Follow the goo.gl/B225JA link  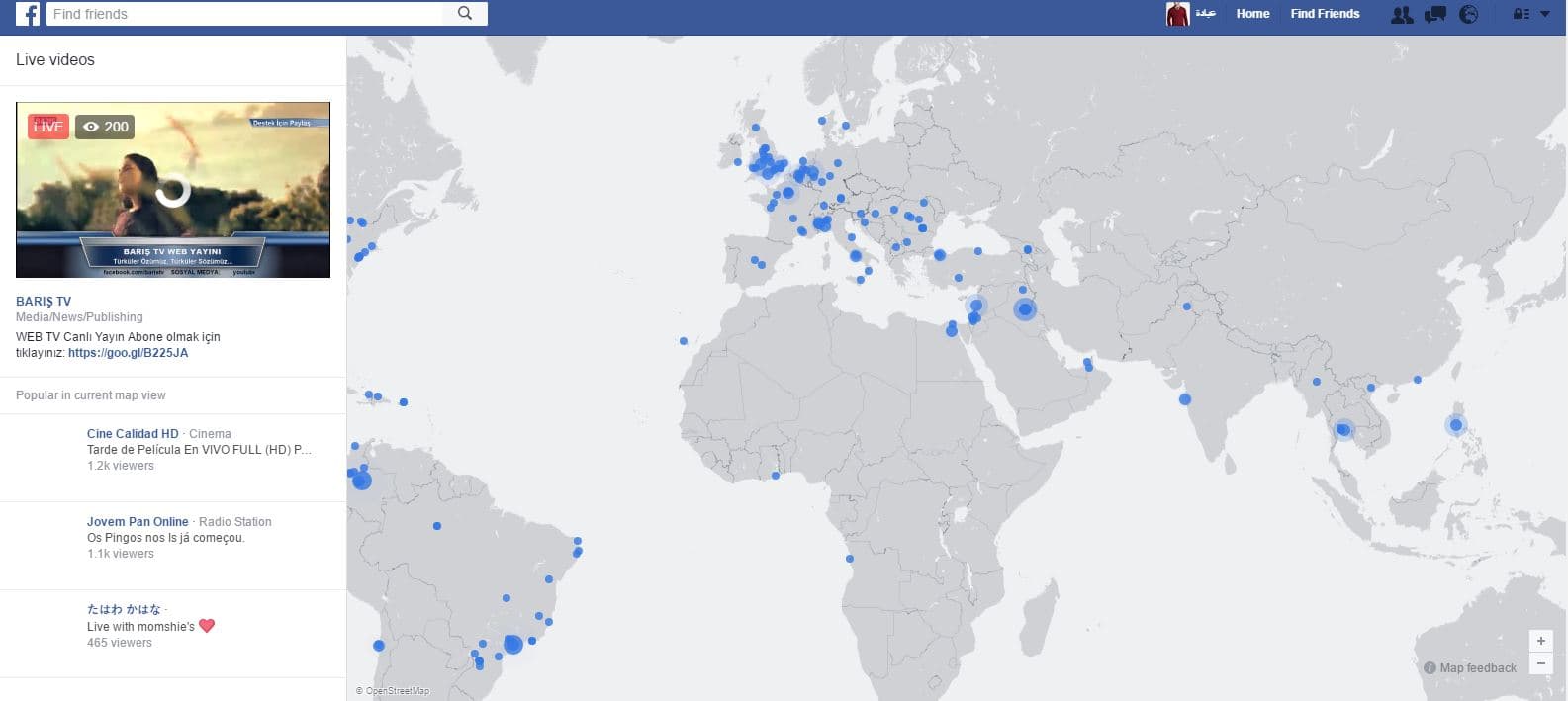[128, 353]
